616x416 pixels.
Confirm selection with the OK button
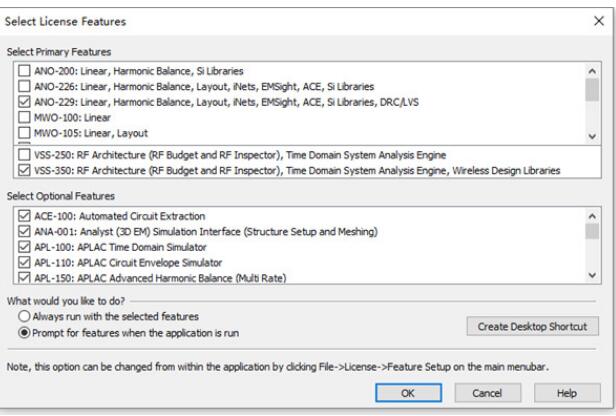click(409, 393)
